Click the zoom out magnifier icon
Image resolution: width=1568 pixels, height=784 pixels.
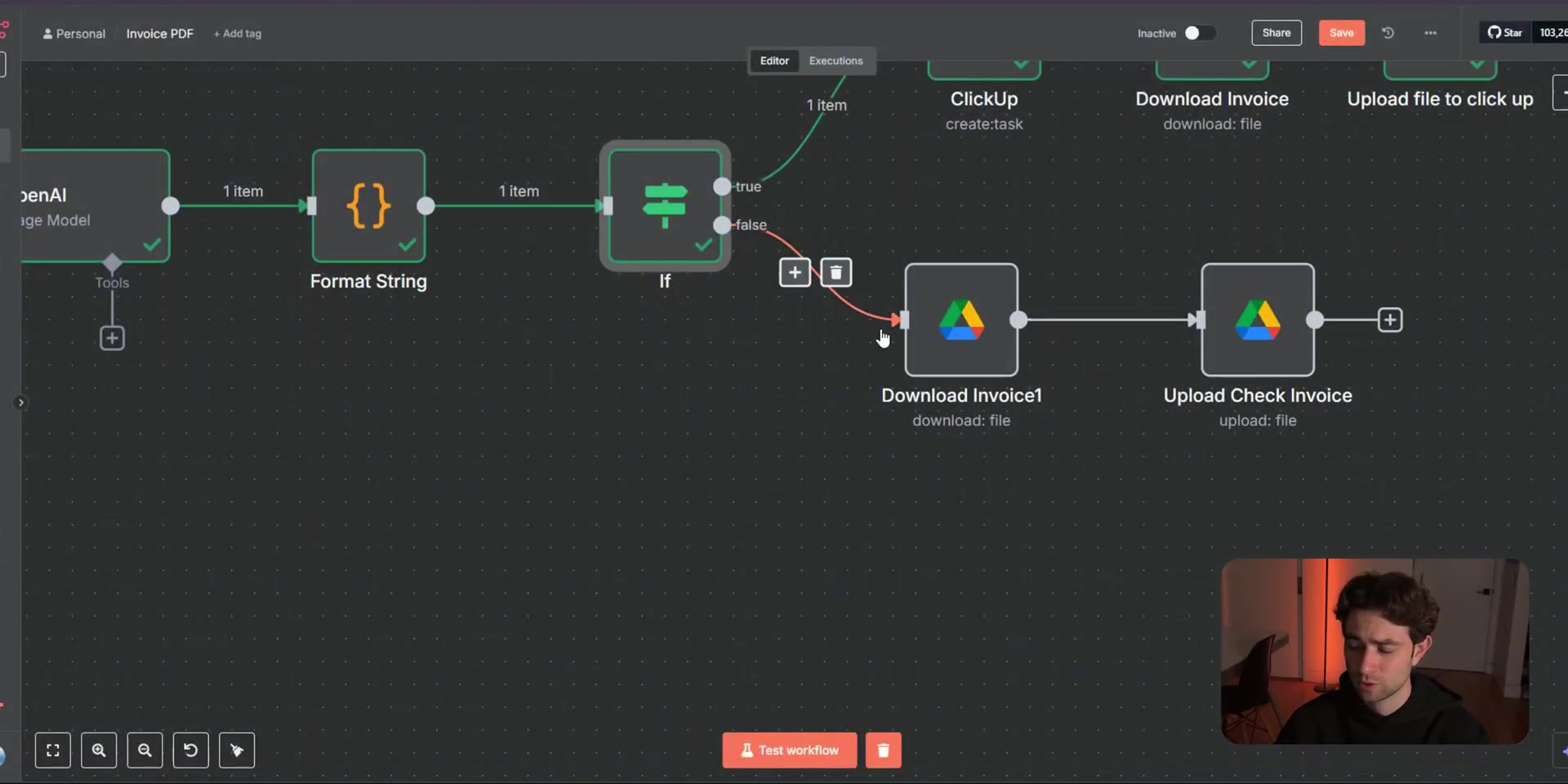145,751
